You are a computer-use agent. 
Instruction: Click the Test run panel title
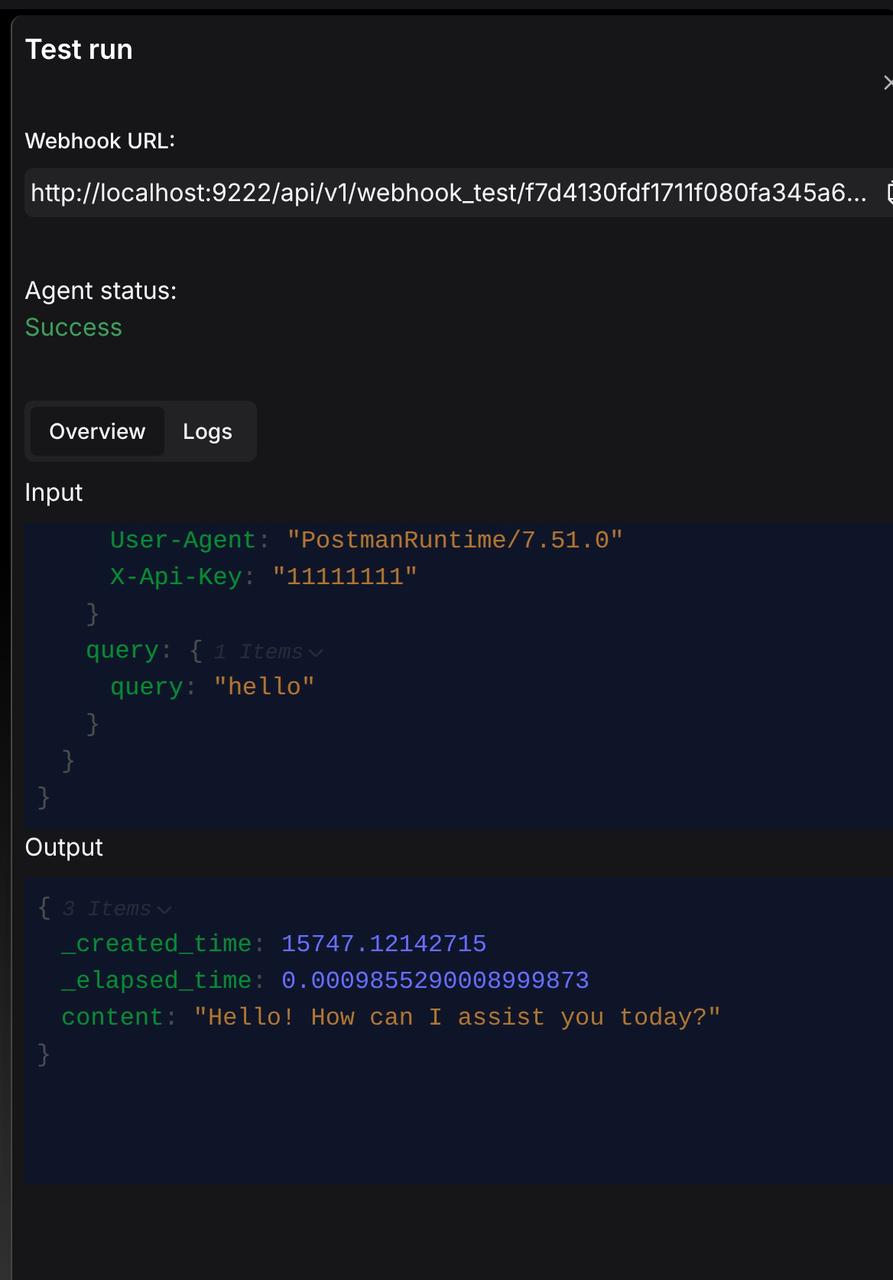click(79, 49)
